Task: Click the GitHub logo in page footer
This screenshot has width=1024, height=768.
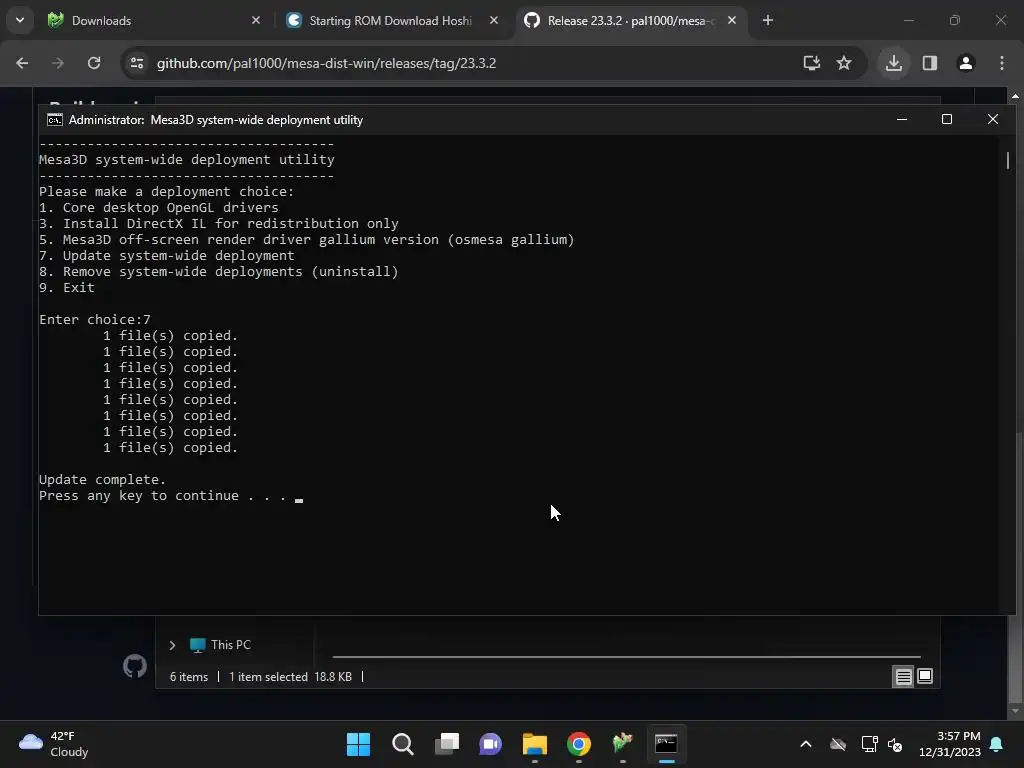Action: point(135,666)
